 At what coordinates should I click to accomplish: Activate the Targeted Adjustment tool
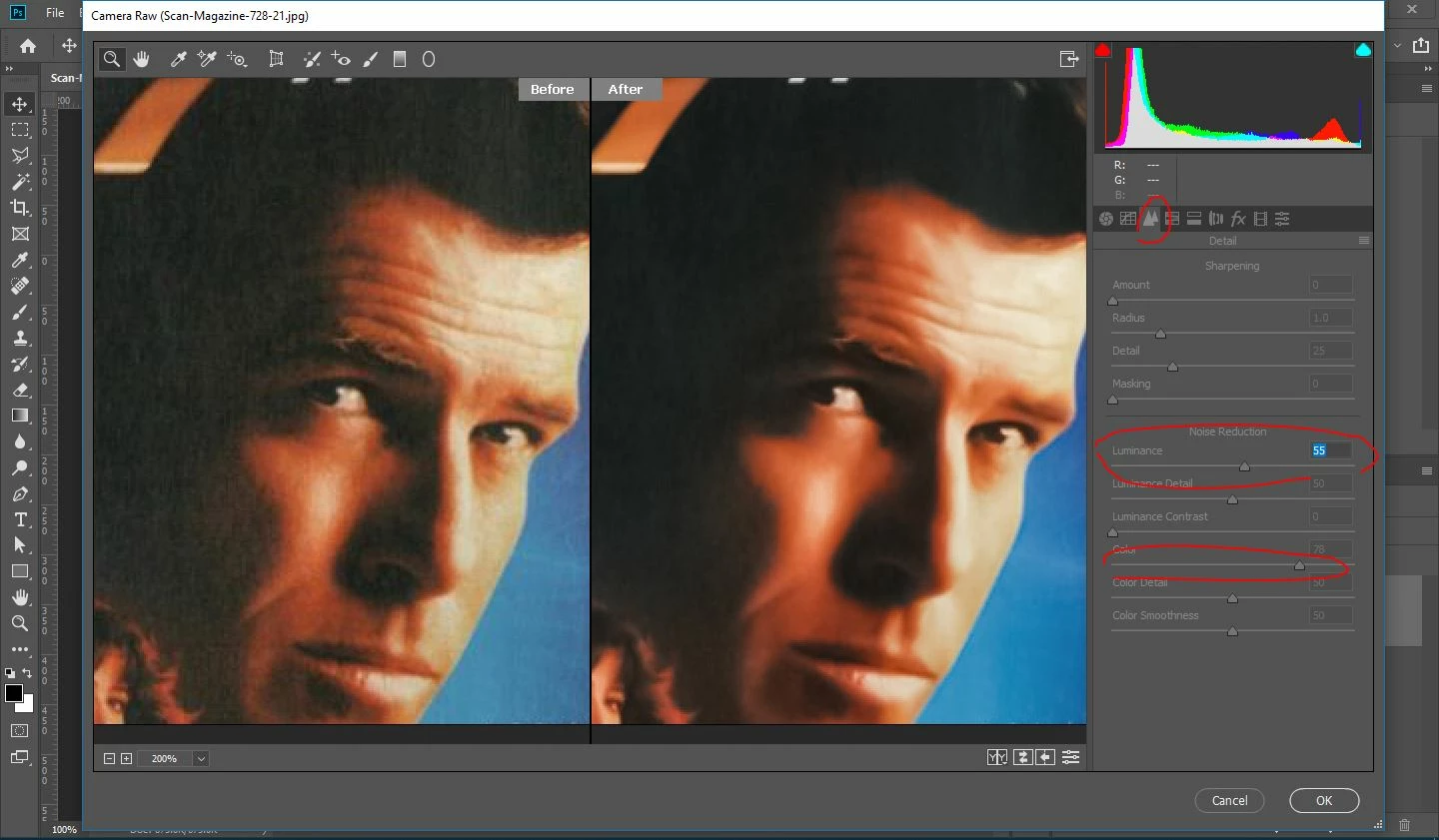[237, 59]
